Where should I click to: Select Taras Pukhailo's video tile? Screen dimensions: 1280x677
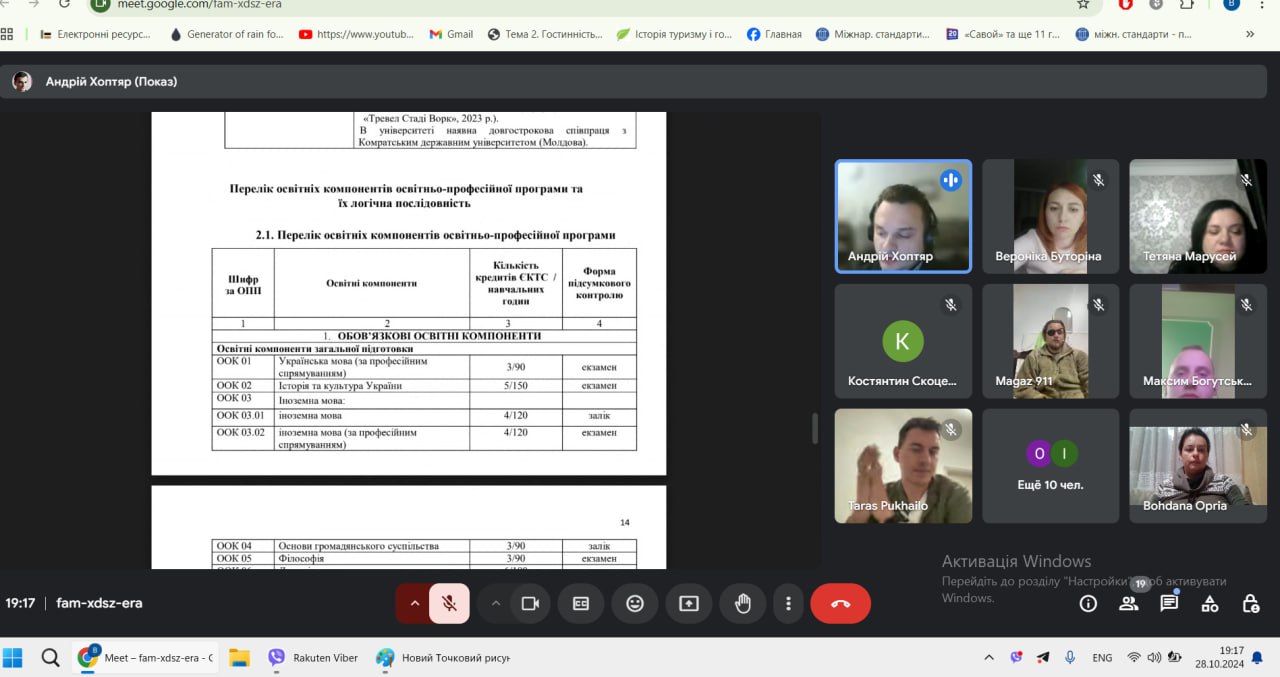point(903,466)
